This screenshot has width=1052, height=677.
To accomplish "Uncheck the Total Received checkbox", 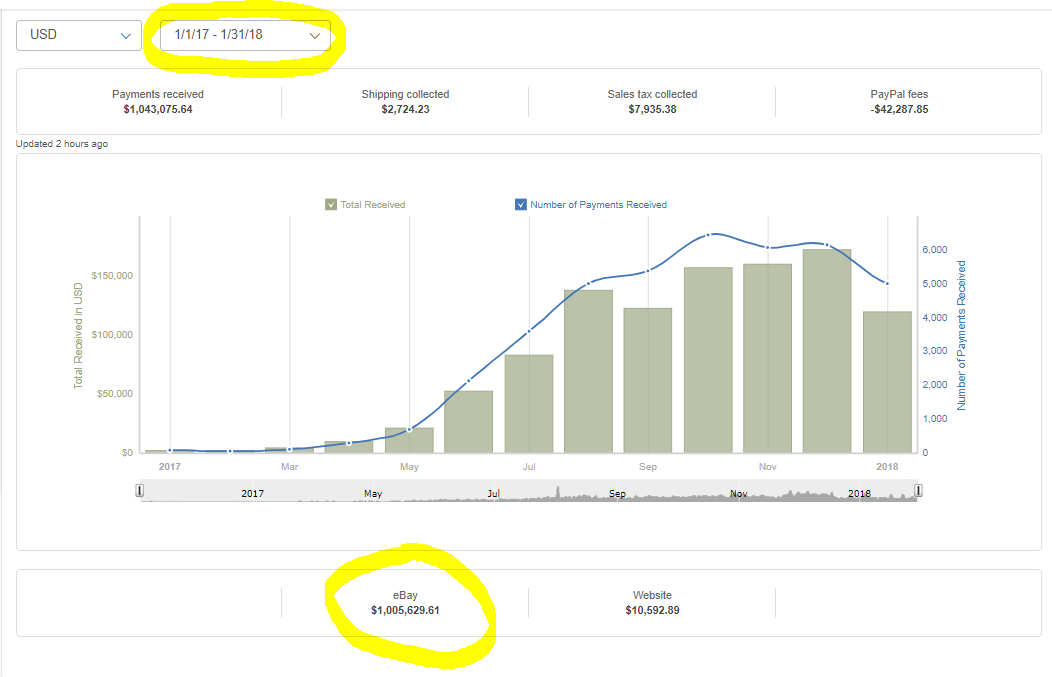I will 331,205.
